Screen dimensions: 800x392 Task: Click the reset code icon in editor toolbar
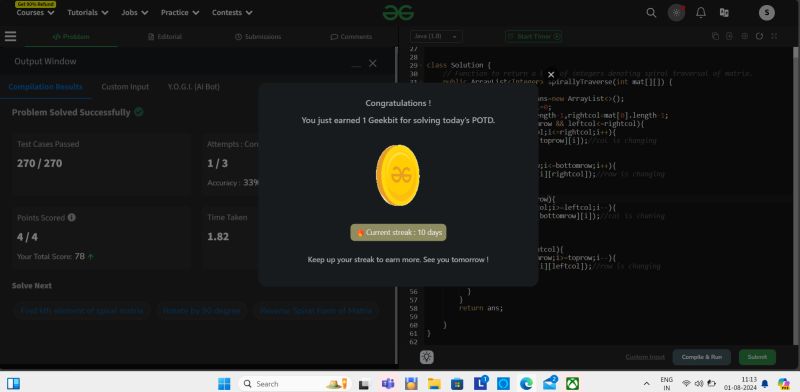click(x=759, y=36)
